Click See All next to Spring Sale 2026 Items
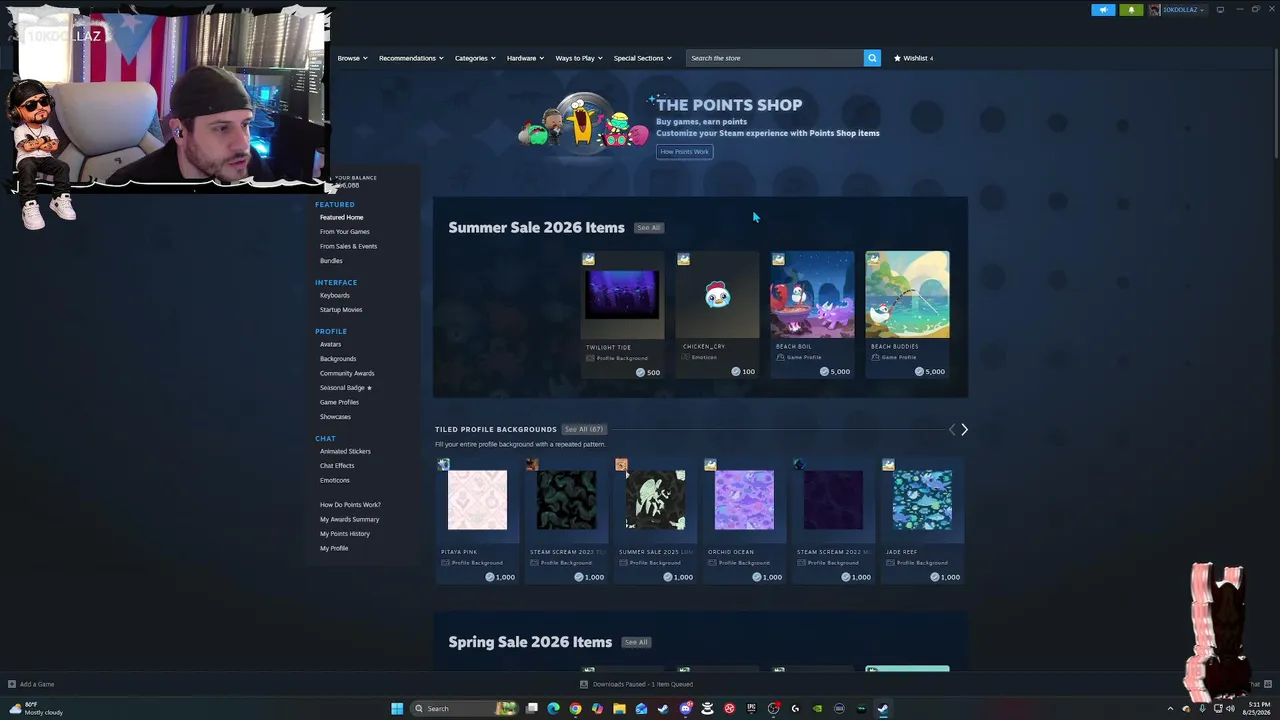The height and width of the screenshot is (720, 1280). point(636,642)
